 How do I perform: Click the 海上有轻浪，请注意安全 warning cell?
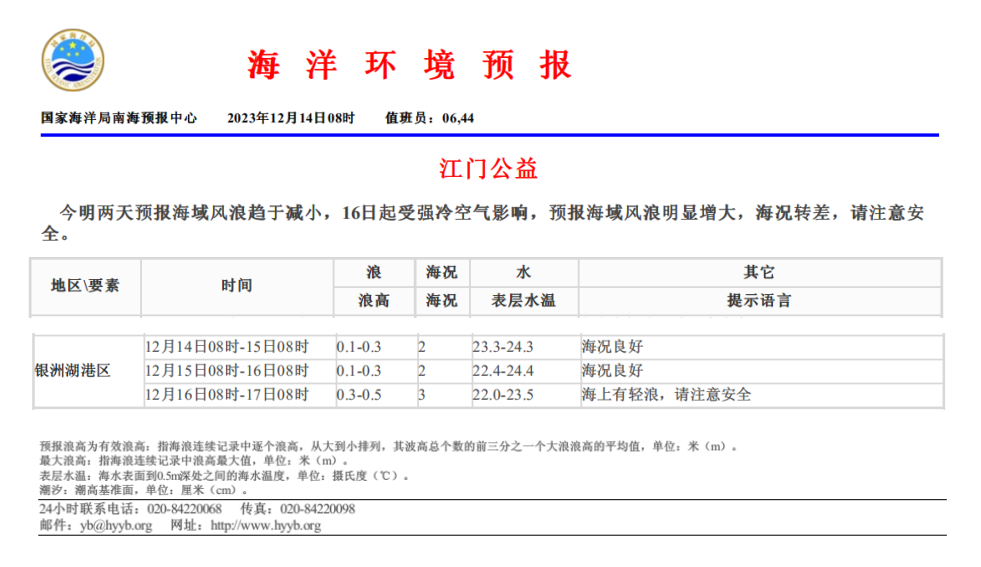(666, 395)
